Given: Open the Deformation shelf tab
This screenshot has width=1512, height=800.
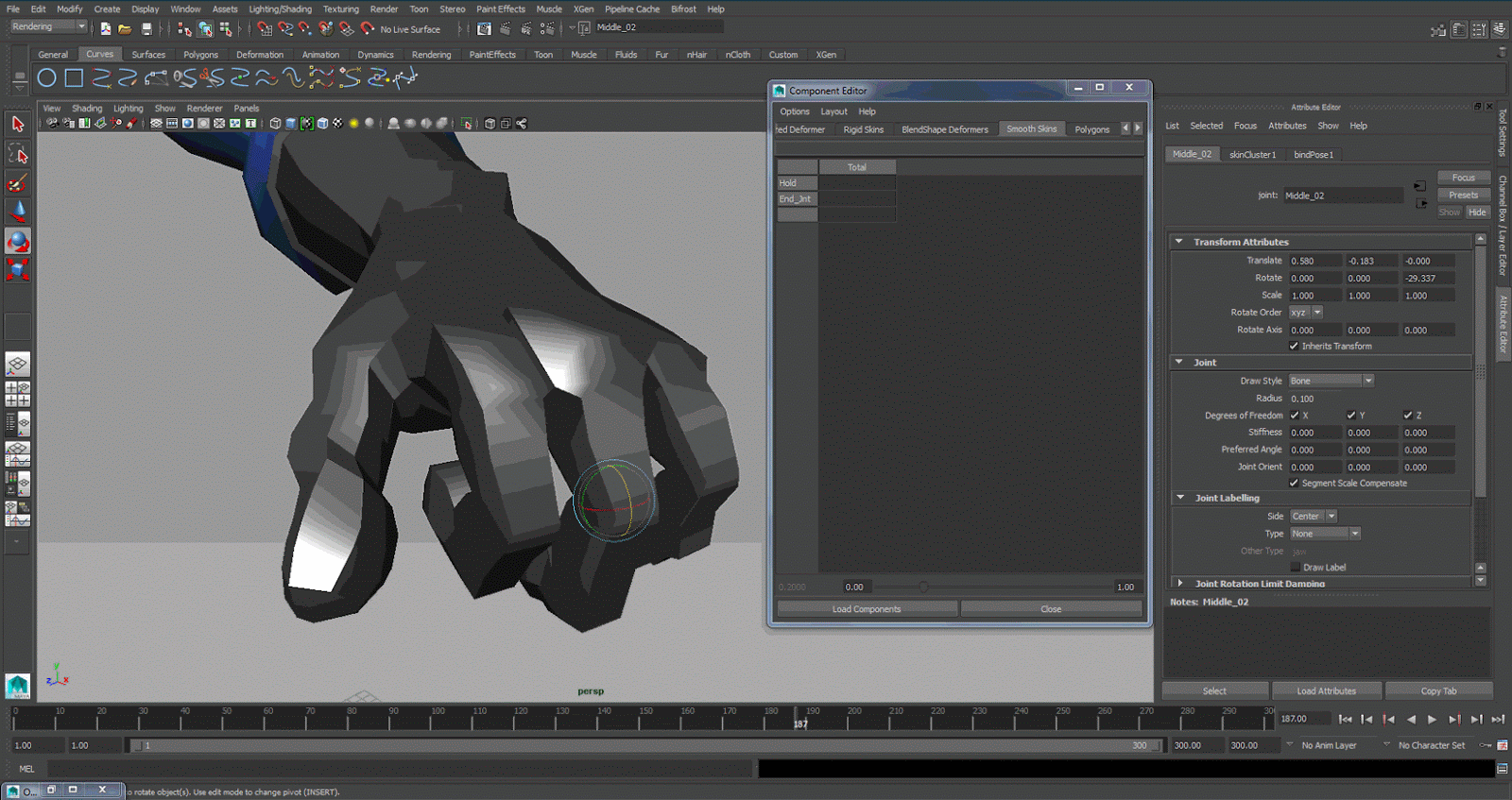Looking at the screenshot, I should (x=259, y=55).
